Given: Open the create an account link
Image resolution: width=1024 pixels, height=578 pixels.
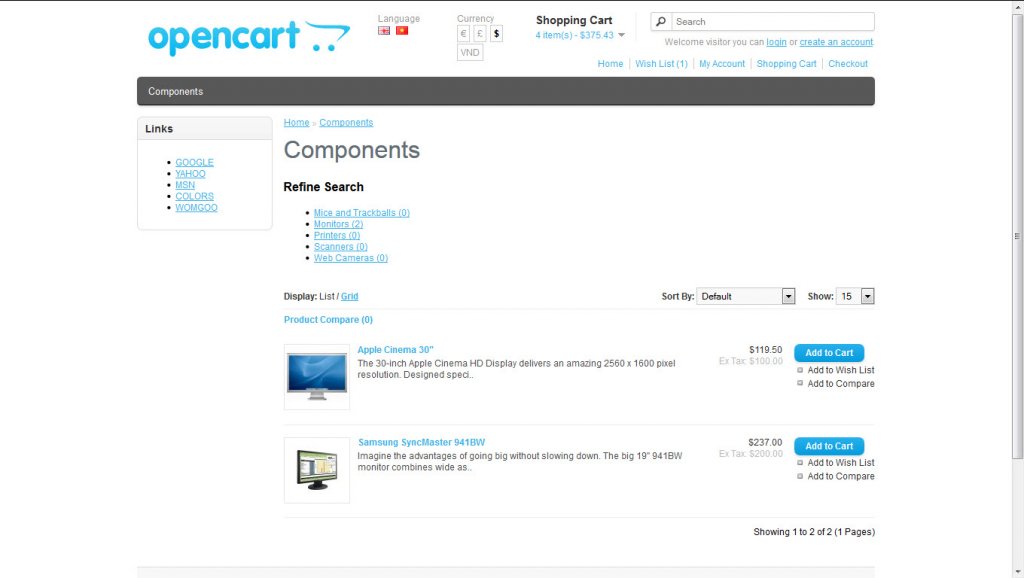Looking at the screenshot, I should pos(836,42).
